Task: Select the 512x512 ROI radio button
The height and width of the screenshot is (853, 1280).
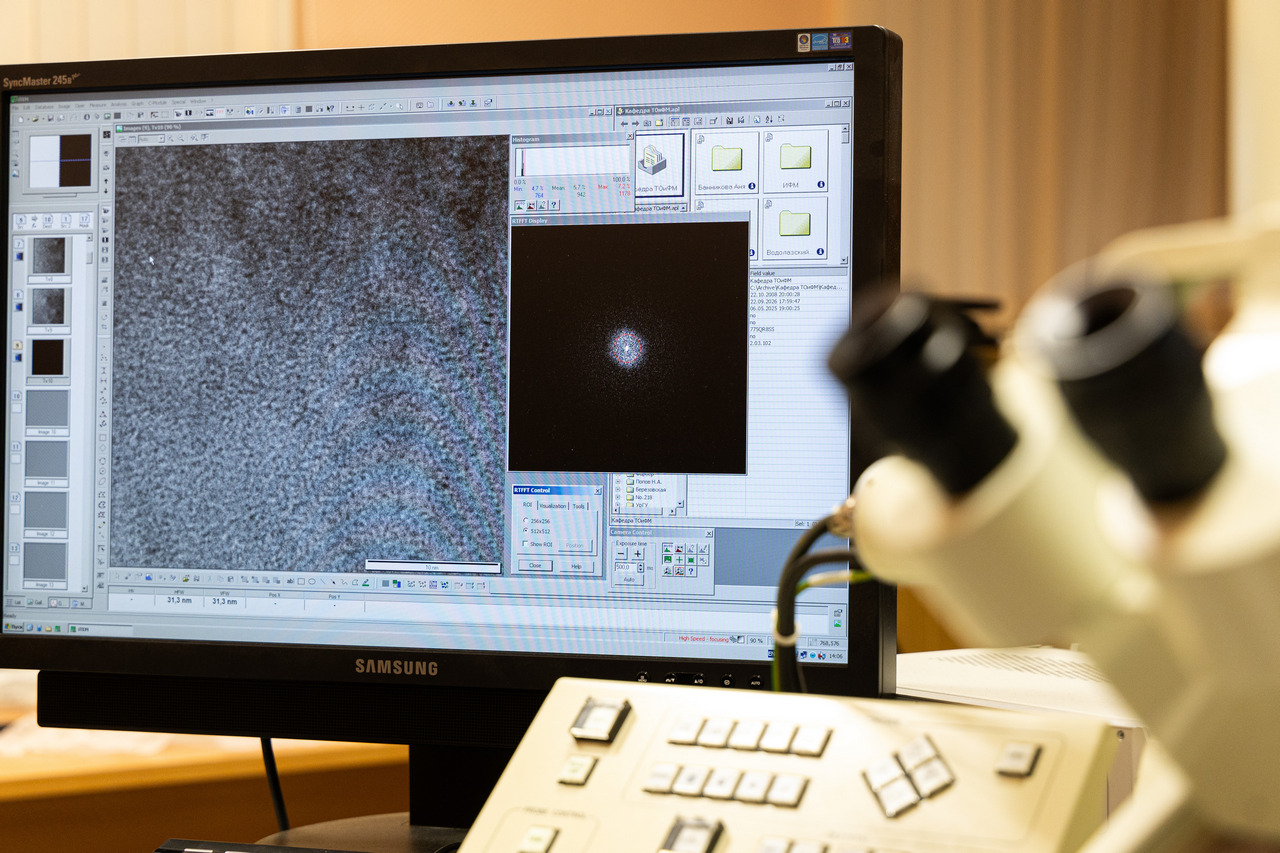Action: point(526,530)
